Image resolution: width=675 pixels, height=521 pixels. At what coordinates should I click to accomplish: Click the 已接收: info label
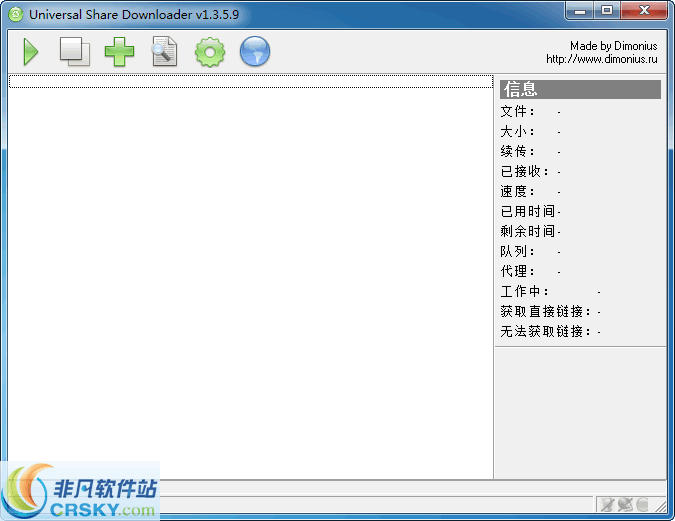[524, 171]
